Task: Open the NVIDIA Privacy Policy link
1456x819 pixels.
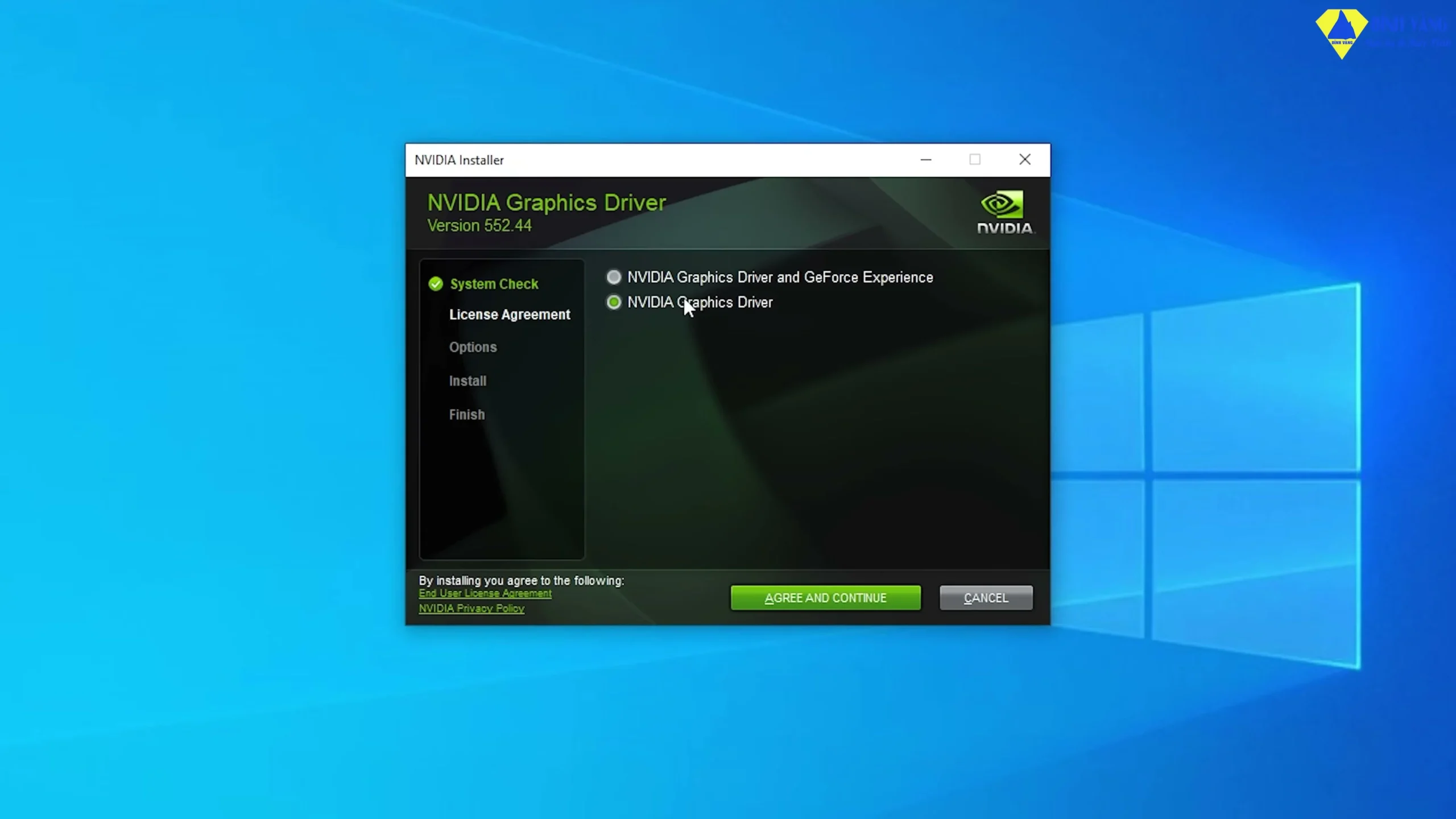Action: pyautogui.click(x=471, y=608)
